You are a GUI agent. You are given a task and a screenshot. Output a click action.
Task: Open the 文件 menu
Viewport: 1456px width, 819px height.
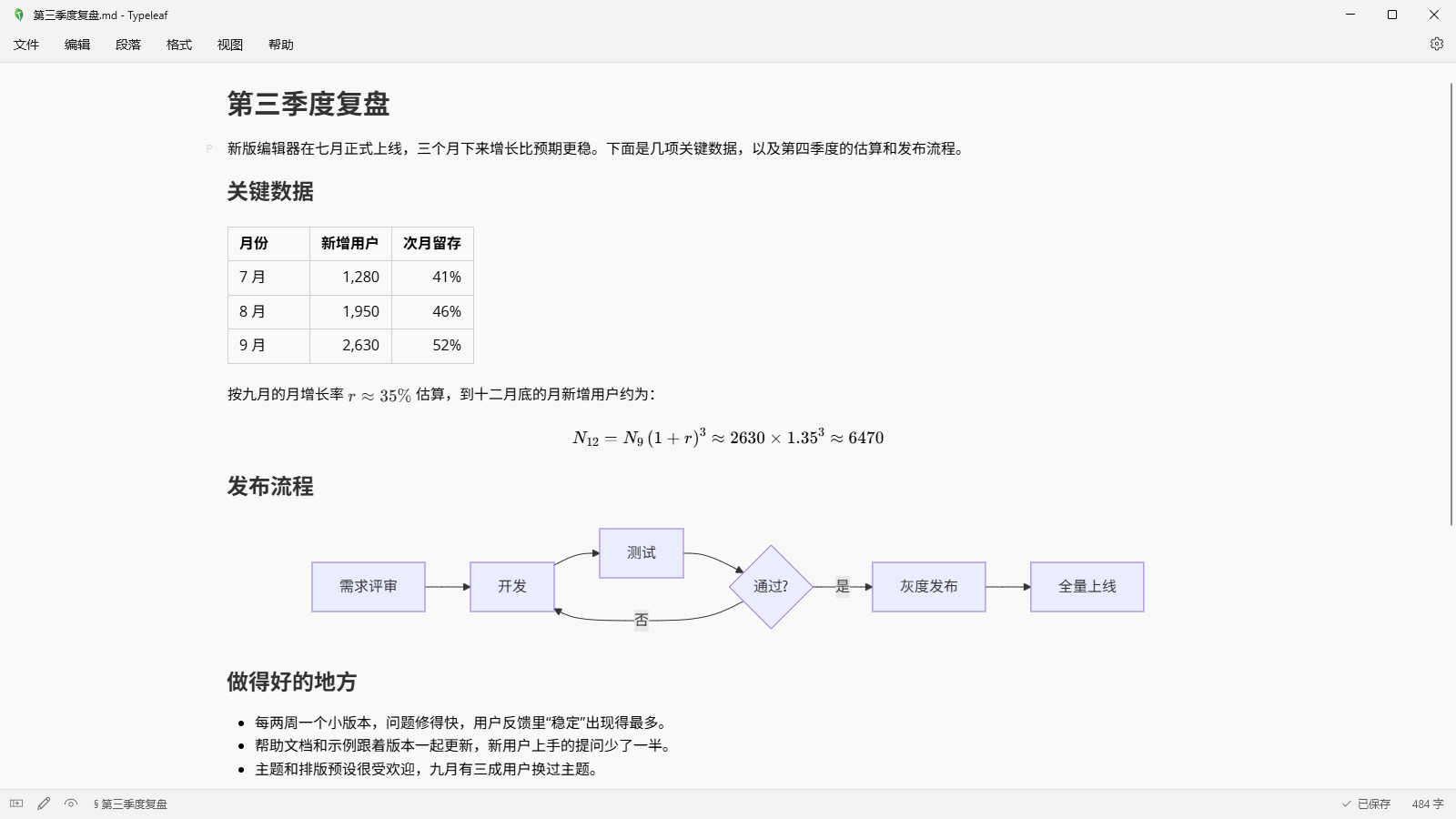pyautogui.click(x=26, y=45)
